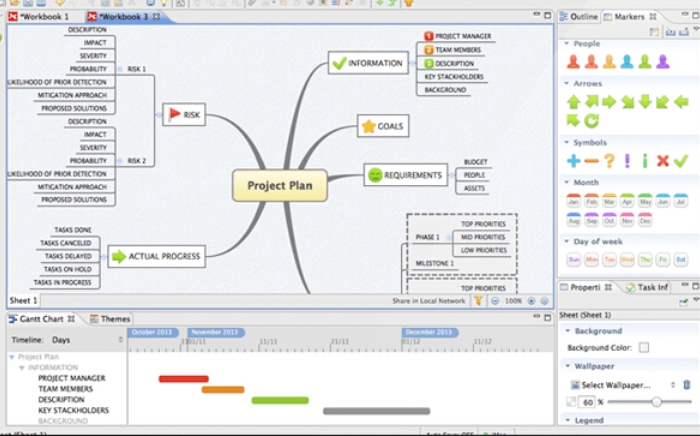Select the red X symbol marker

(x=663, y=160)
